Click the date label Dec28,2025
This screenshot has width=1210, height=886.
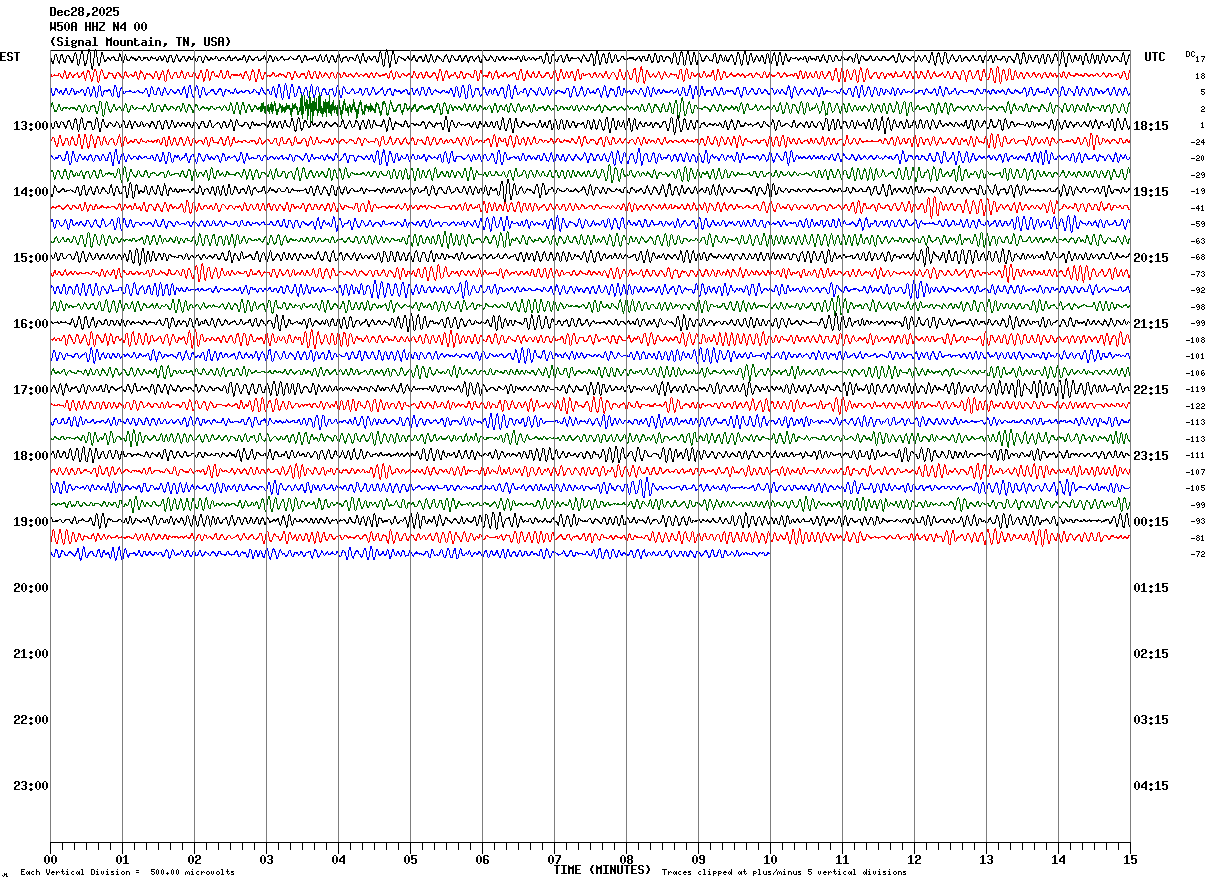point(84,12)
